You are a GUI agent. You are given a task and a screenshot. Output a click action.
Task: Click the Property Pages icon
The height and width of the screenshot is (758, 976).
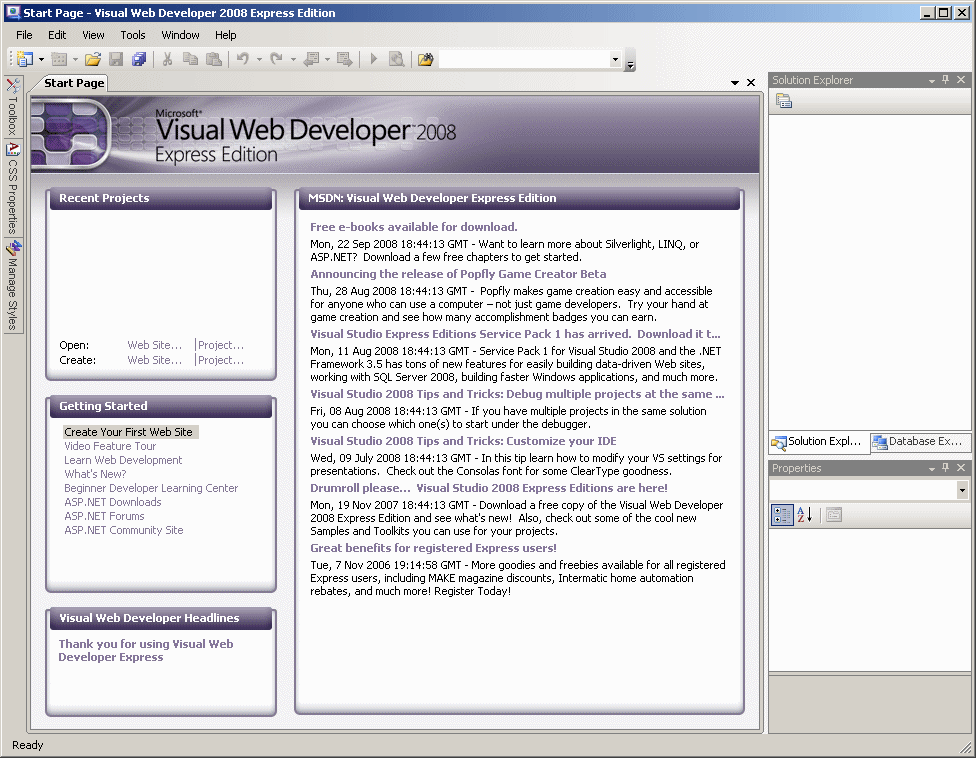point(834,515)
